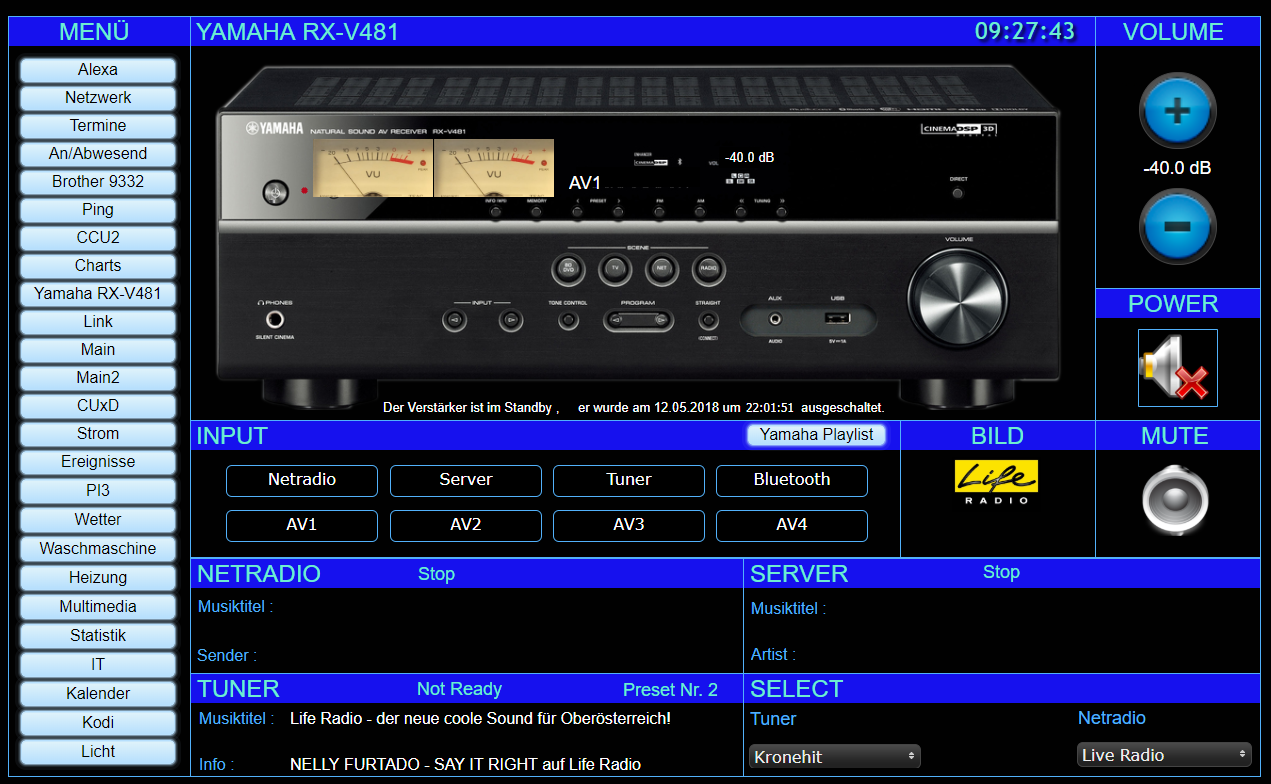Screen dimensions: 1271x784
Task: Open the Kalender menu page
Action: click(x=98, y=694)
